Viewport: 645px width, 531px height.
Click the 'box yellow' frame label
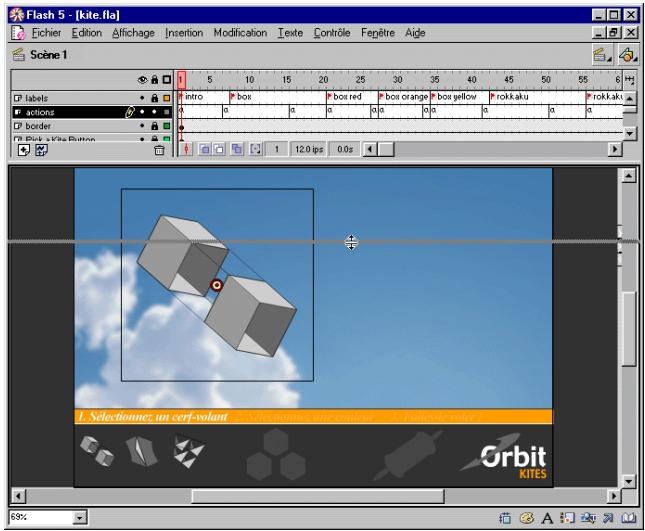pos(457,97)
